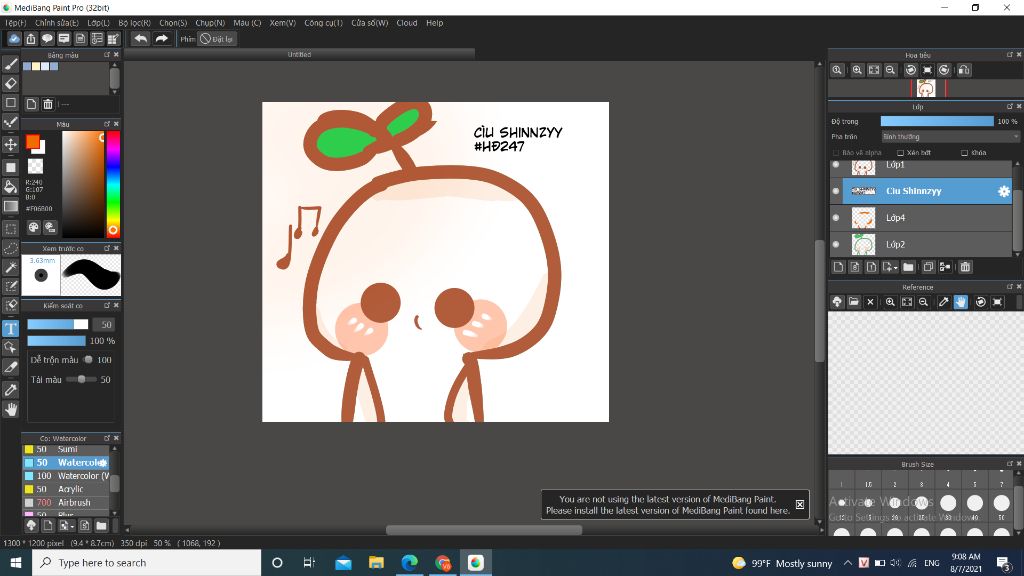Hide the Lớp1 layer
Viewport: 1024px width, 576px height.
(x=836, y=165)
